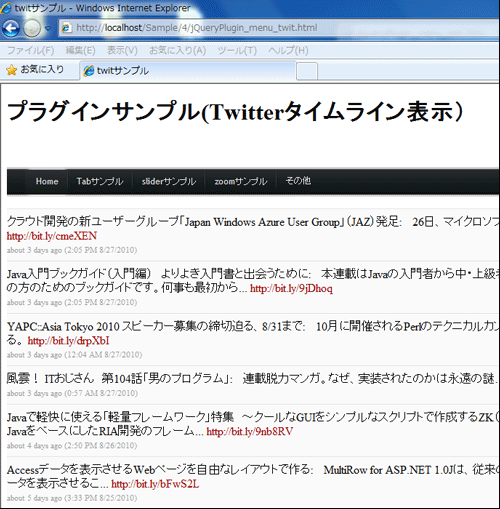Click the Internet Explorer logo in title bar
This screenshot has height=509, width=500.
pos(6,8)
